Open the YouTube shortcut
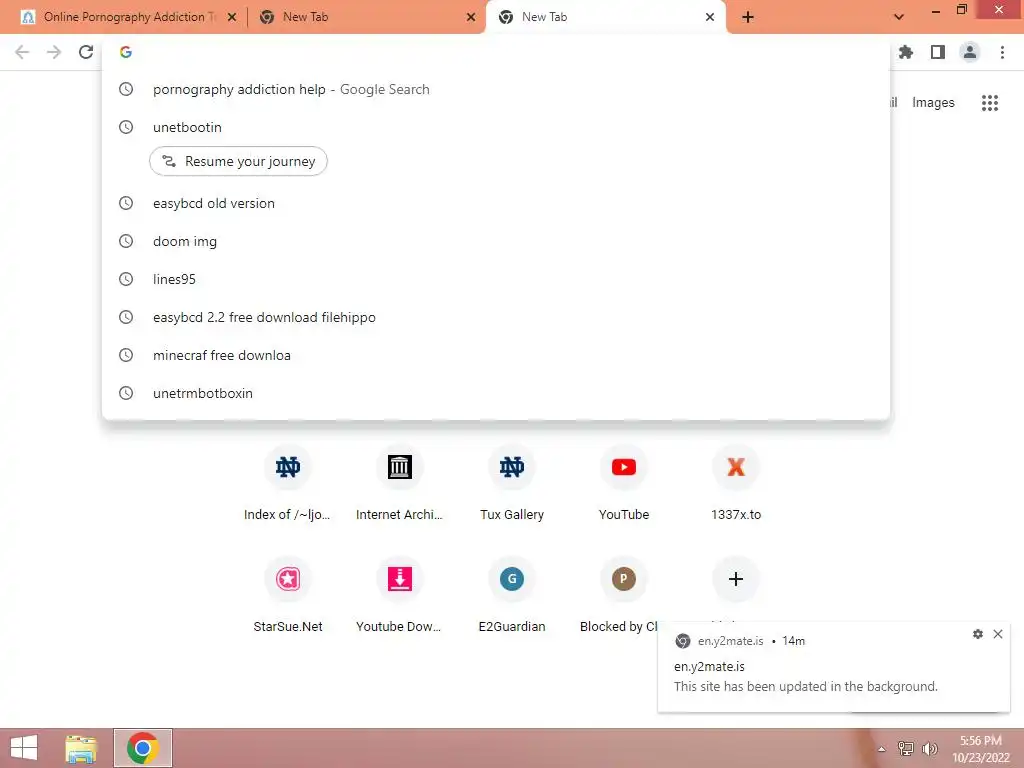Viewport: 1024px width, 768px height. 624,483
